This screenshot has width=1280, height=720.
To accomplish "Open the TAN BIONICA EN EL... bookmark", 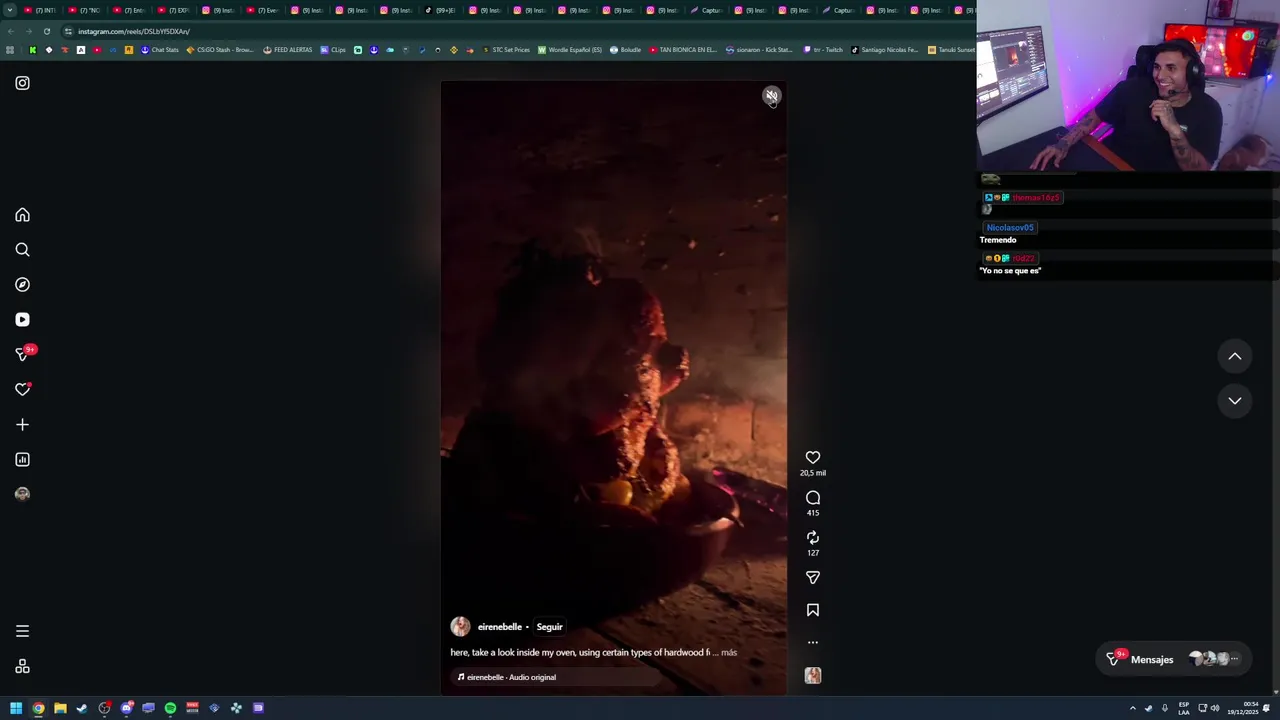I will (683, 50).
